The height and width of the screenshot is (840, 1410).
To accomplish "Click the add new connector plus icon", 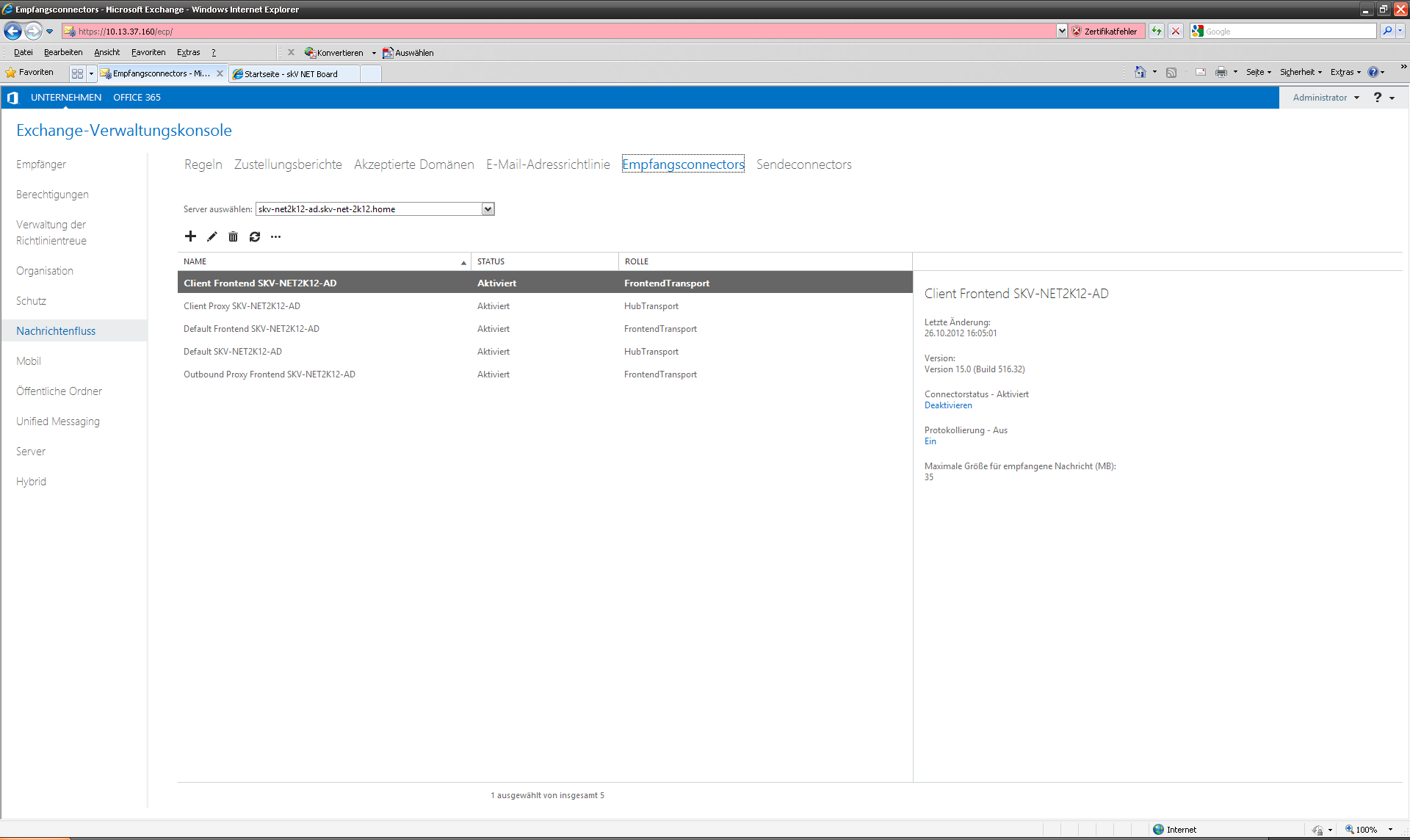I will coord(190,236).
